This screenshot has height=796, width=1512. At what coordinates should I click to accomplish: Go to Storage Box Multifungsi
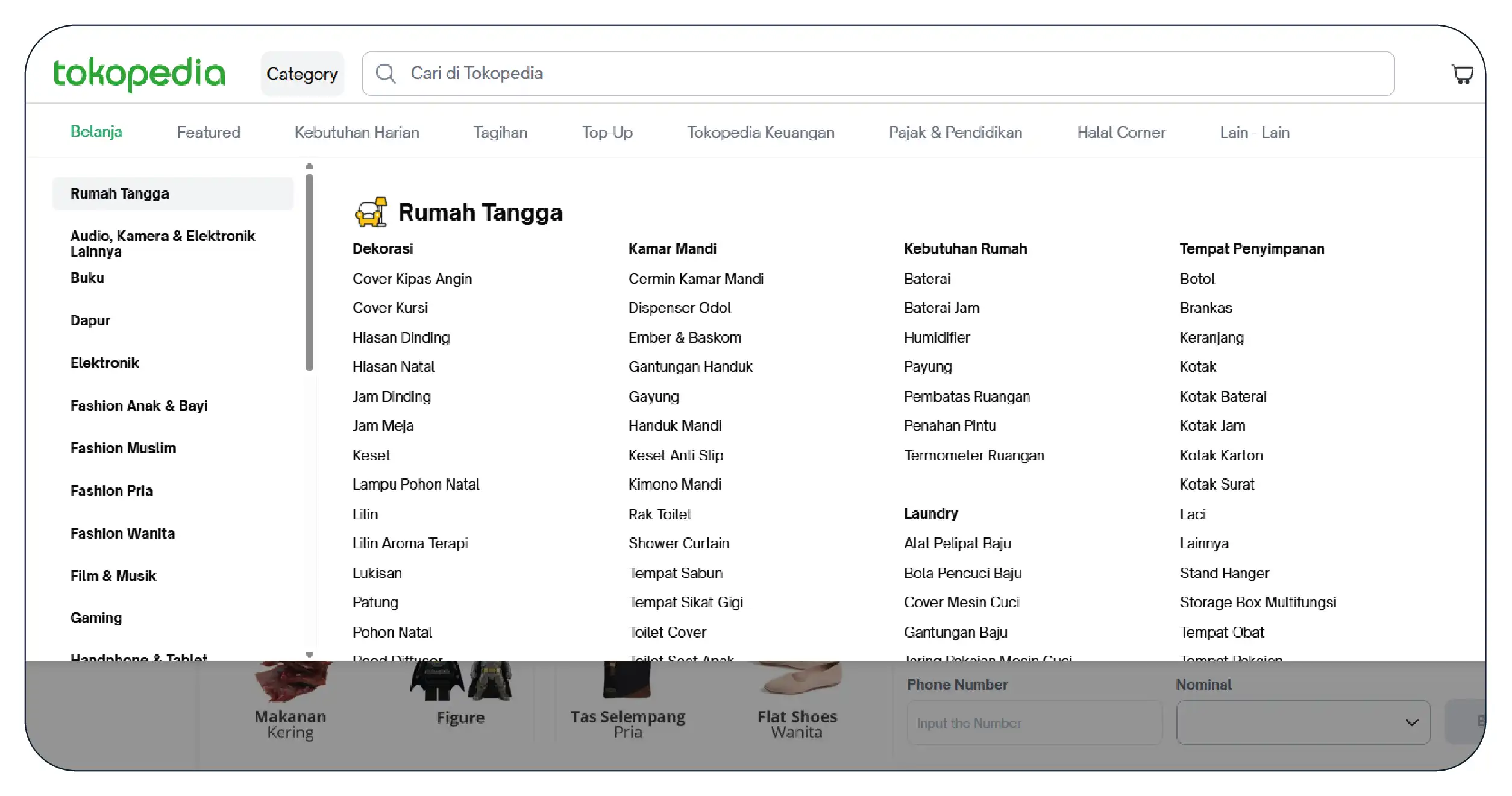coord(1258,602)
